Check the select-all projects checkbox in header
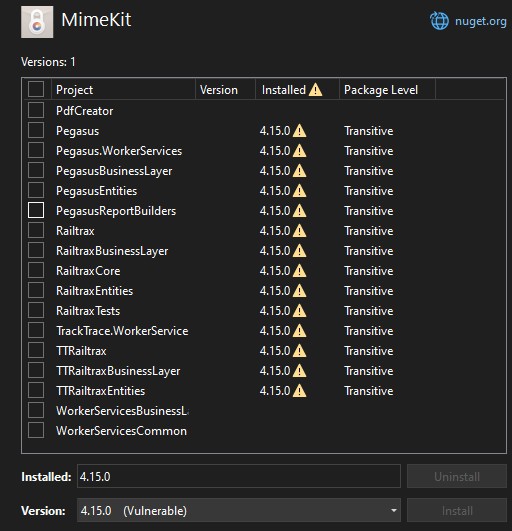The height and width of the screenshot is (531, 512). (x=36, y=89)
